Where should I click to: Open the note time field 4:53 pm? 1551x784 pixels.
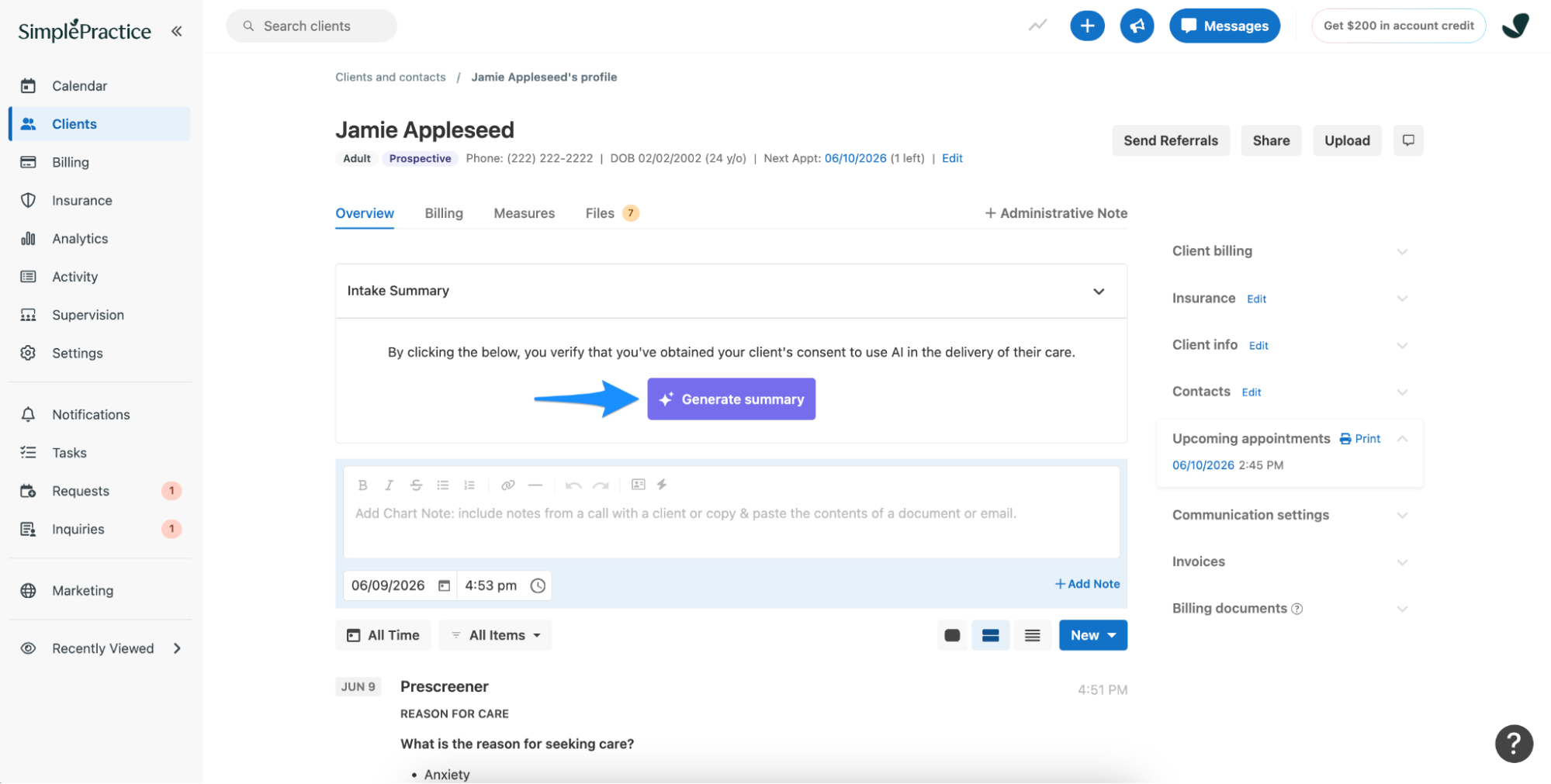[x=504, y=585]
